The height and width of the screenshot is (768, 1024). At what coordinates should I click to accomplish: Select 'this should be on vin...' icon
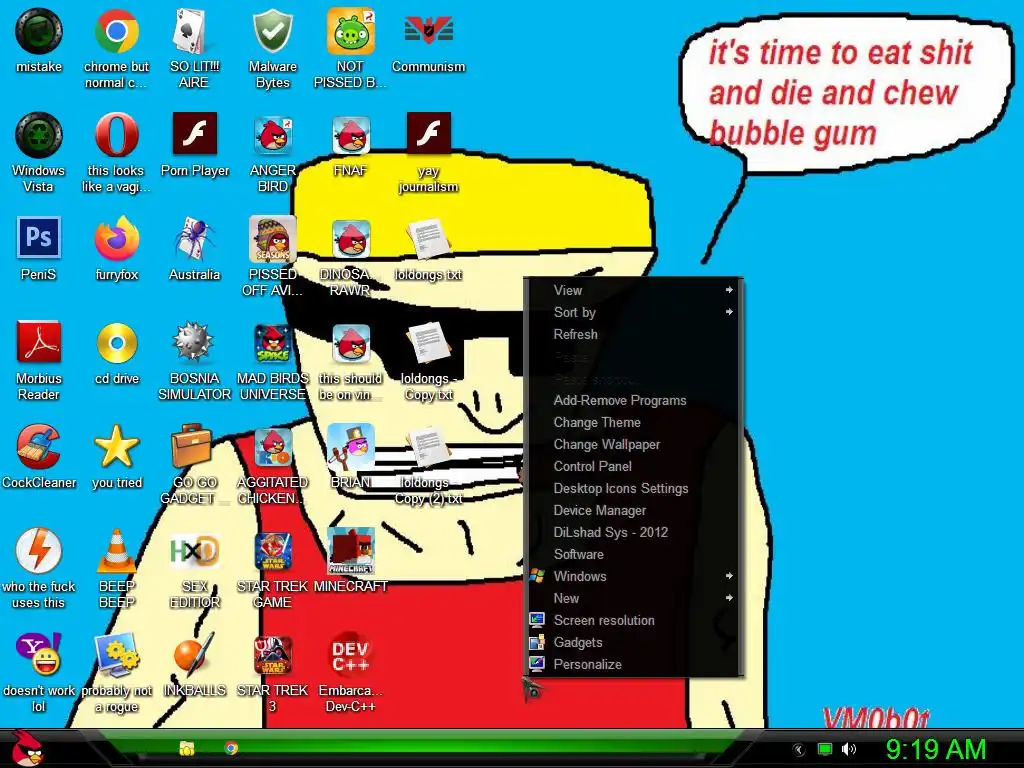[x=351, y=344]
